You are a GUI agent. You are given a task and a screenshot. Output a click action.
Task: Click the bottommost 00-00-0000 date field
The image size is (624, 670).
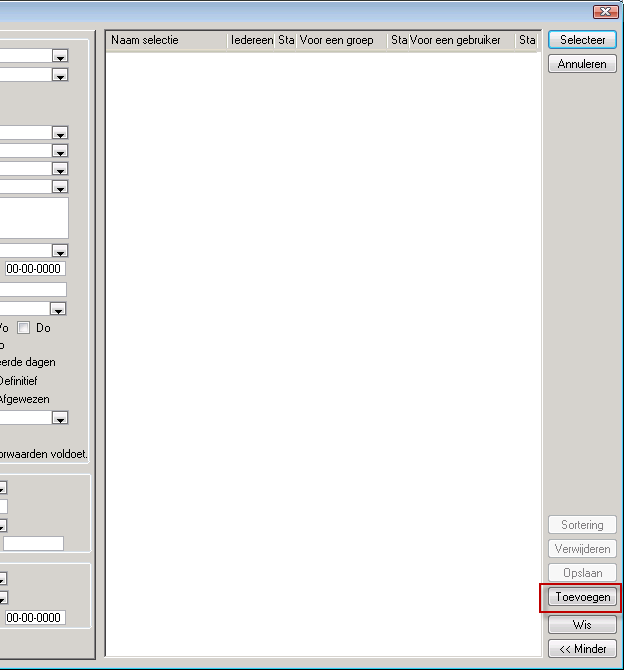35,618
